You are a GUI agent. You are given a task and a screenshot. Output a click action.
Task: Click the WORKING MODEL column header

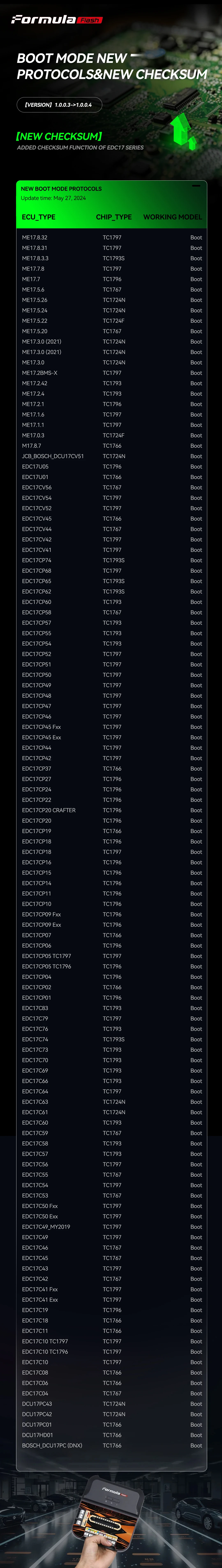click(172, 217)
